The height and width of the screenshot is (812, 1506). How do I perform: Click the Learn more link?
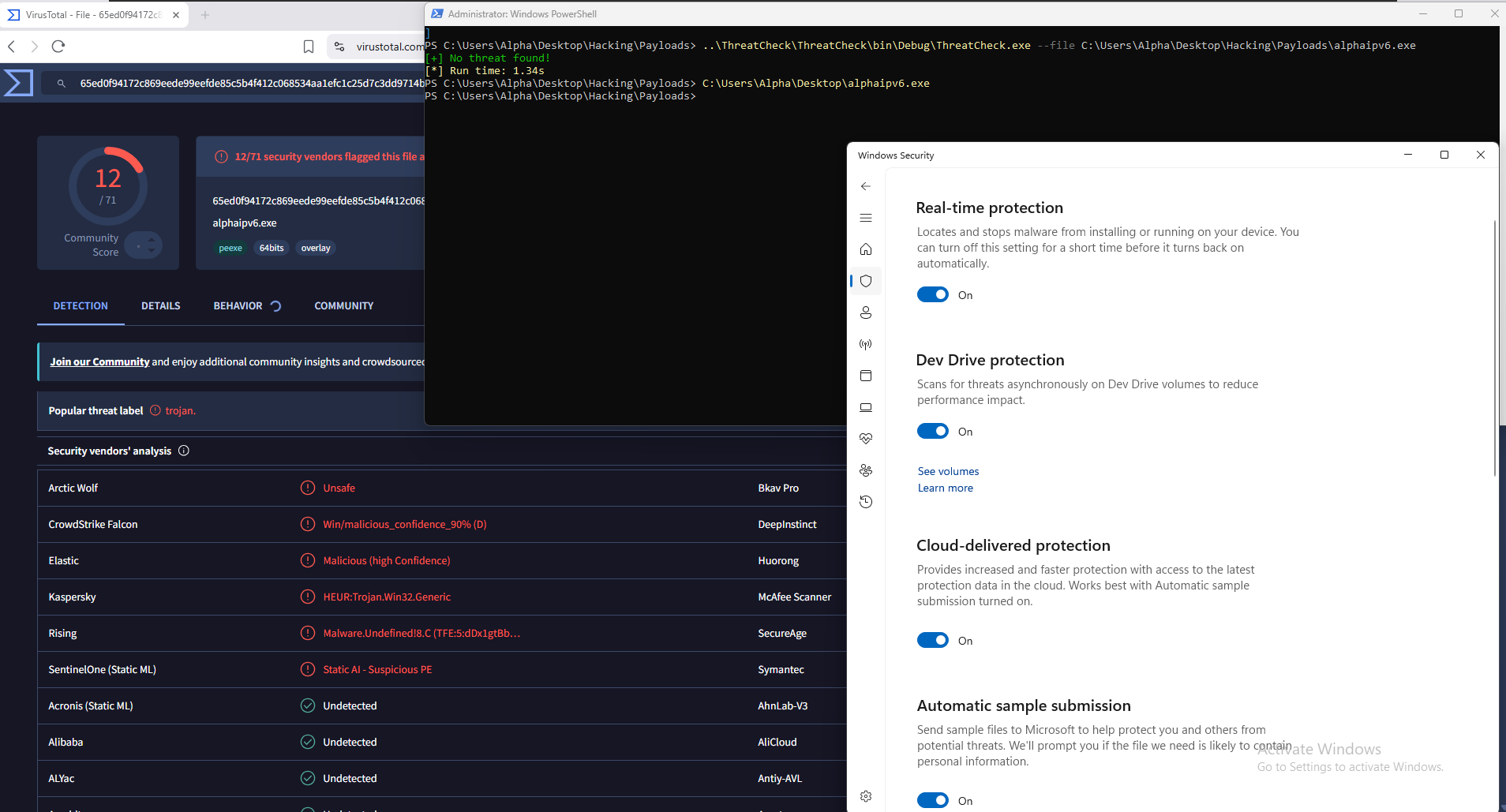(945, 488)
